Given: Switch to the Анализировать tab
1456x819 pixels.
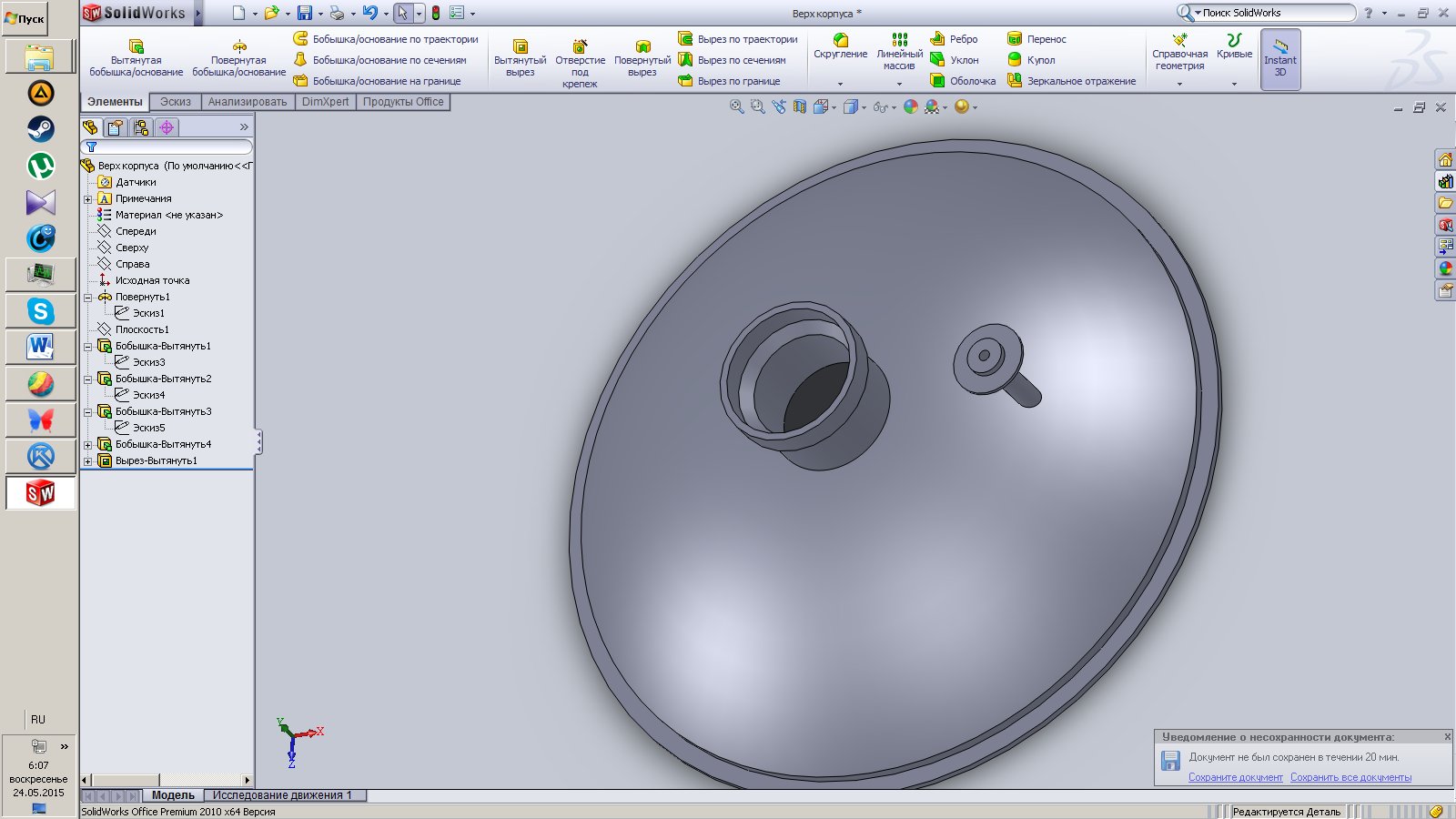Looking at the screenshot, I should 248,102.
